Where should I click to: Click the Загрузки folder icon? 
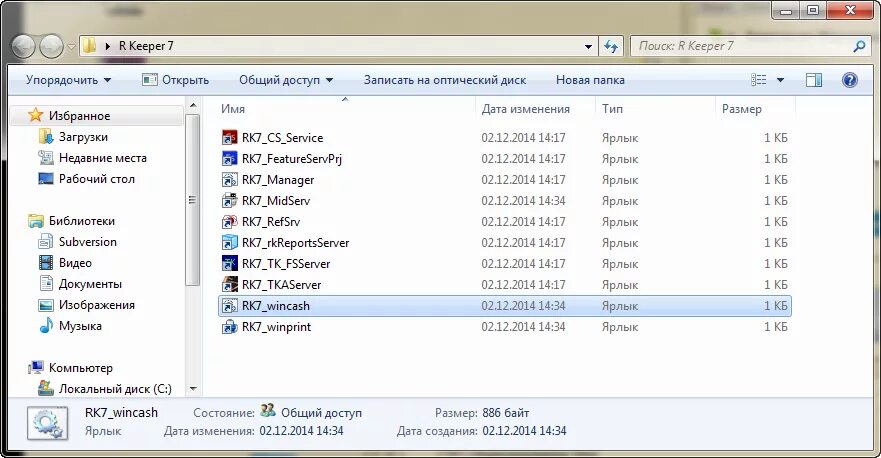point(46,137)
